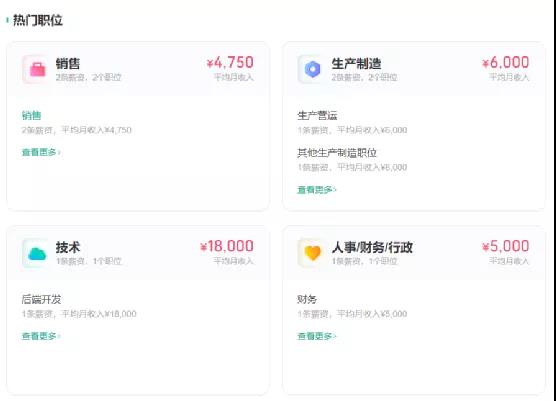Screen dimensions: 556x401
Task: Expand 查看更多 in the 生产制造 card
Action: pyautogui.click(x=317, y=190)
